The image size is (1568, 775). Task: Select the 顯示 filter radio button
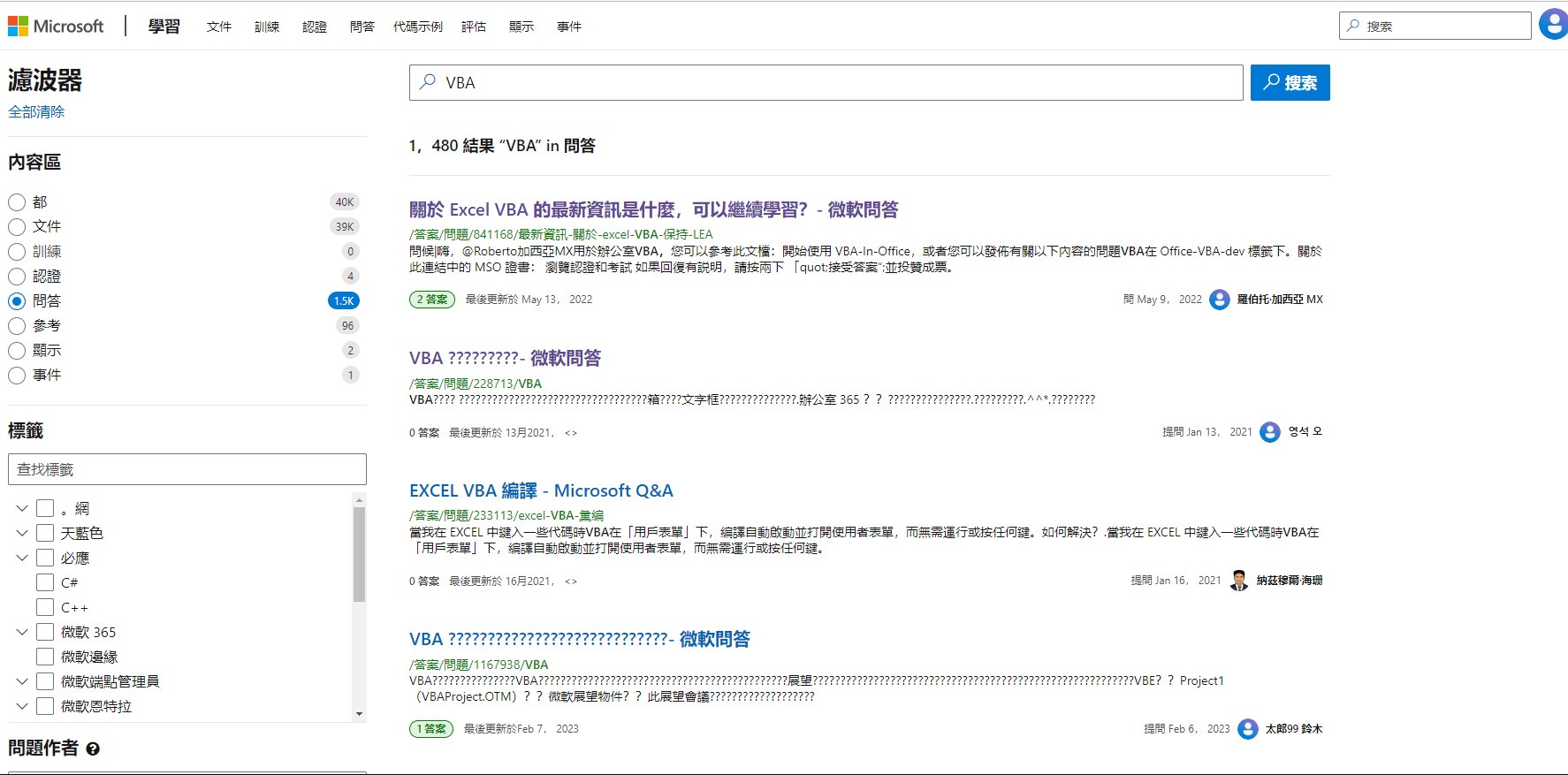point(17,351)
